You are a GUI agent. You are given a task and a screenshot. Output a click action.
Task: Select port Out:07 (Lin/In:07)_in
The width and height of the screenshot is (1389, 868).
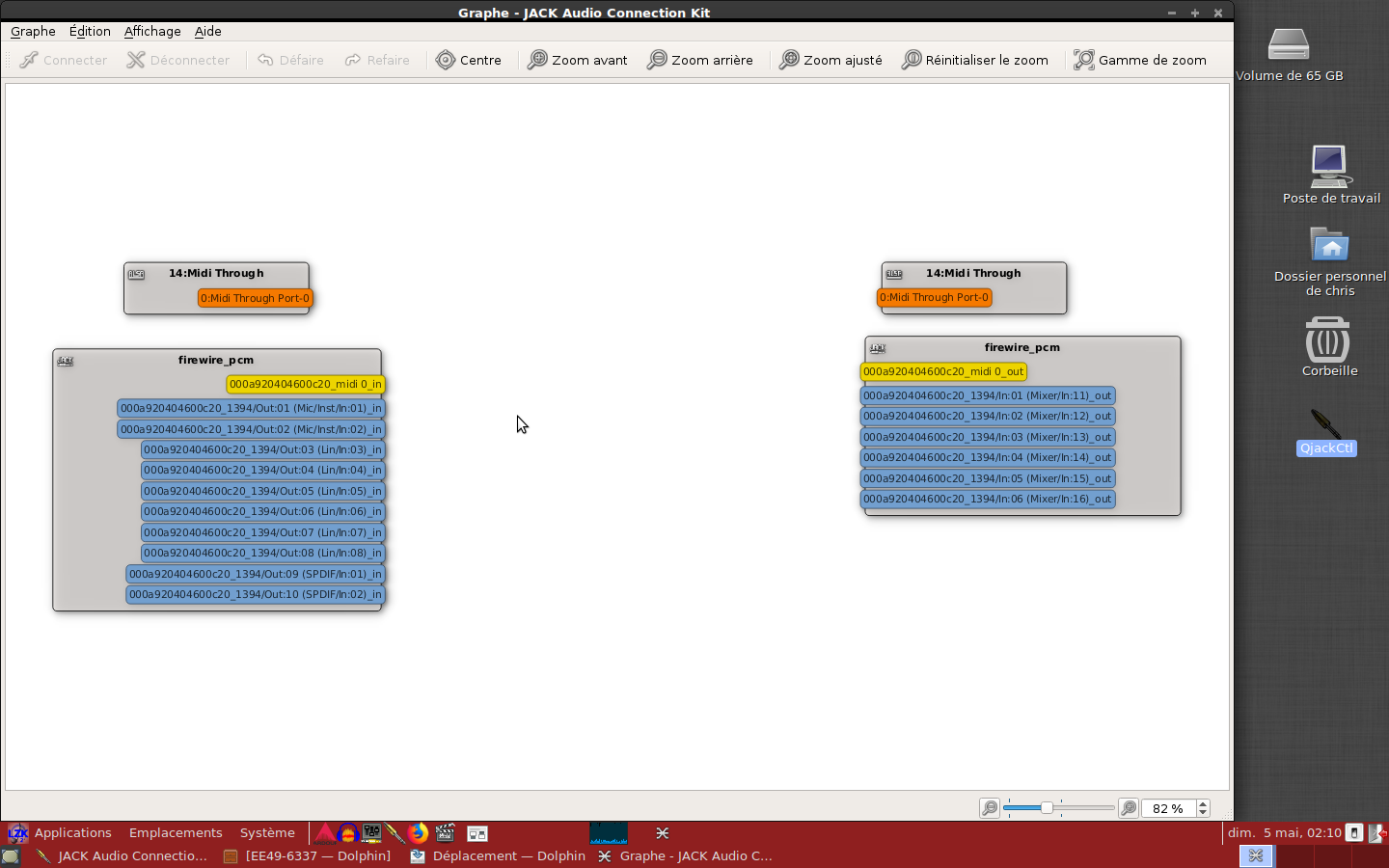262,532
